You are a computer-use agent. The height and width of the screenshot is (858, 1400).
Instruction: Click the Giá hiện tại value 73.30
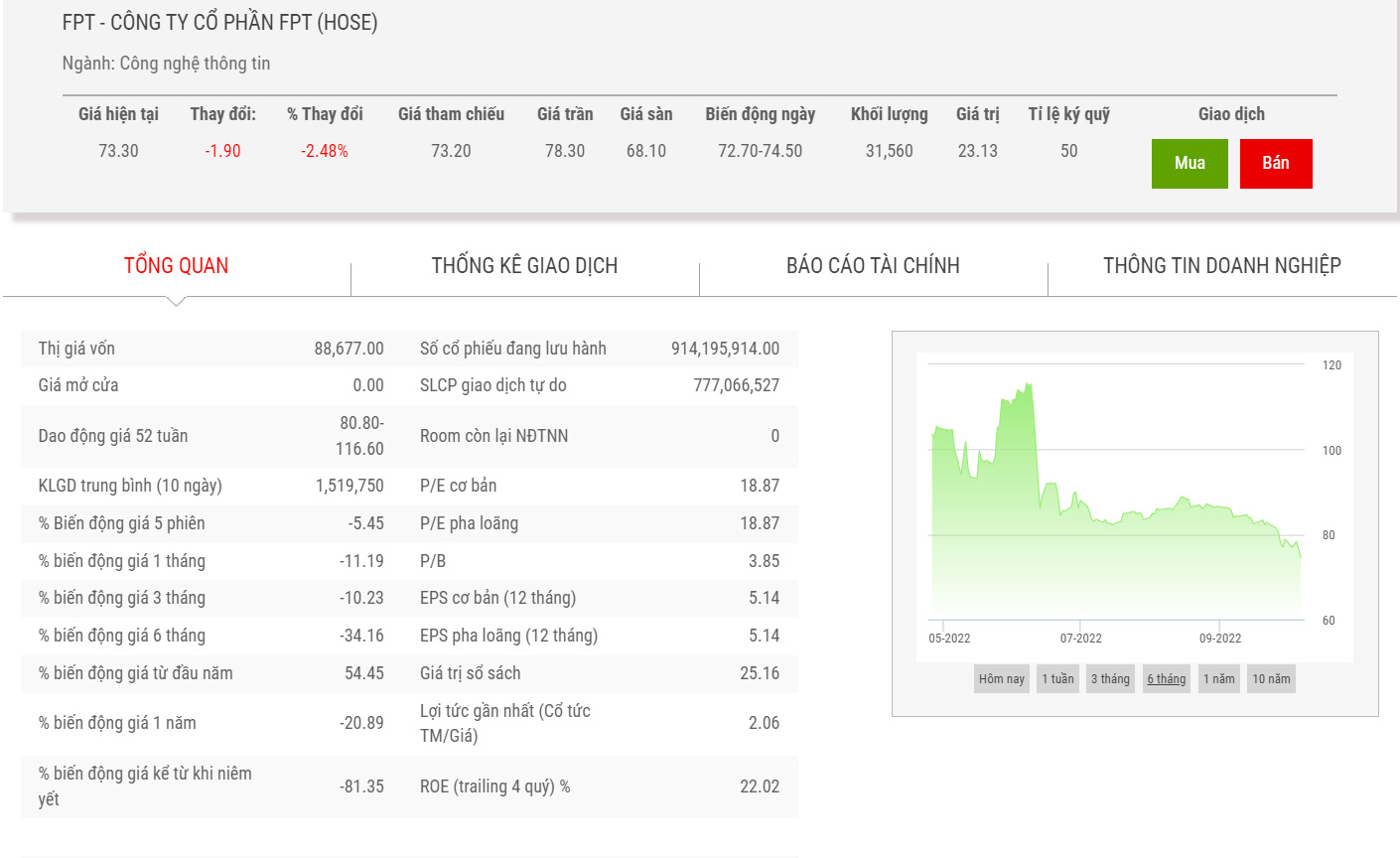[x=118, y=151]
